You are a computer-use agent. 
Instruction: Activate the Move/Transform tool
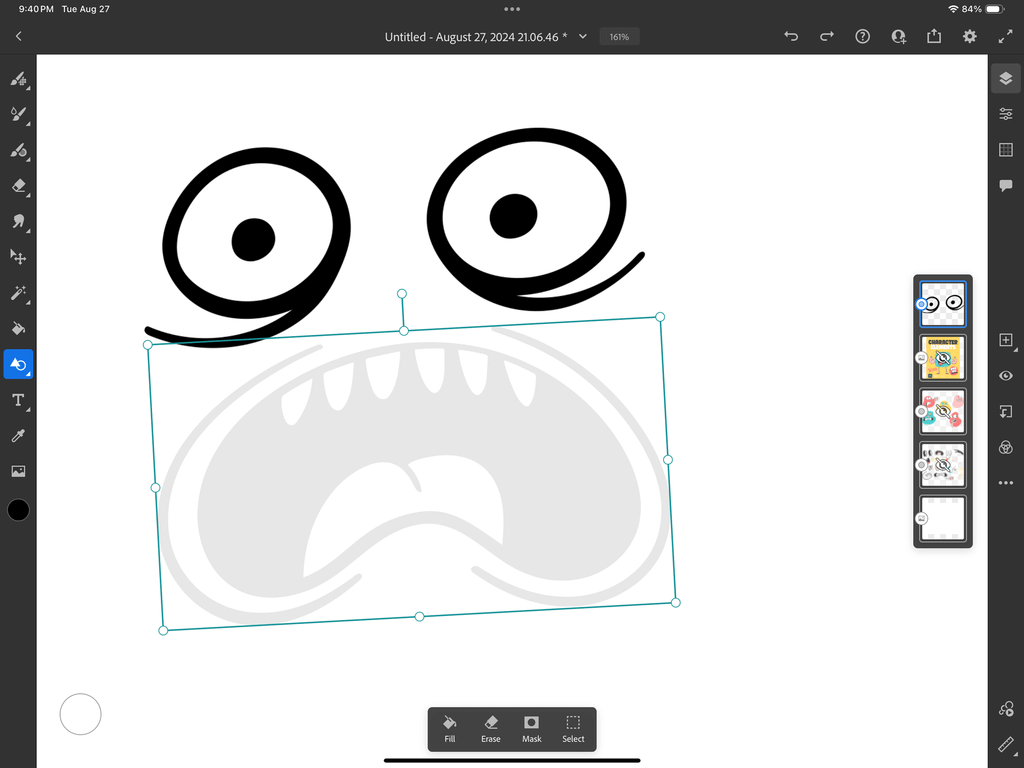[18, 257]
